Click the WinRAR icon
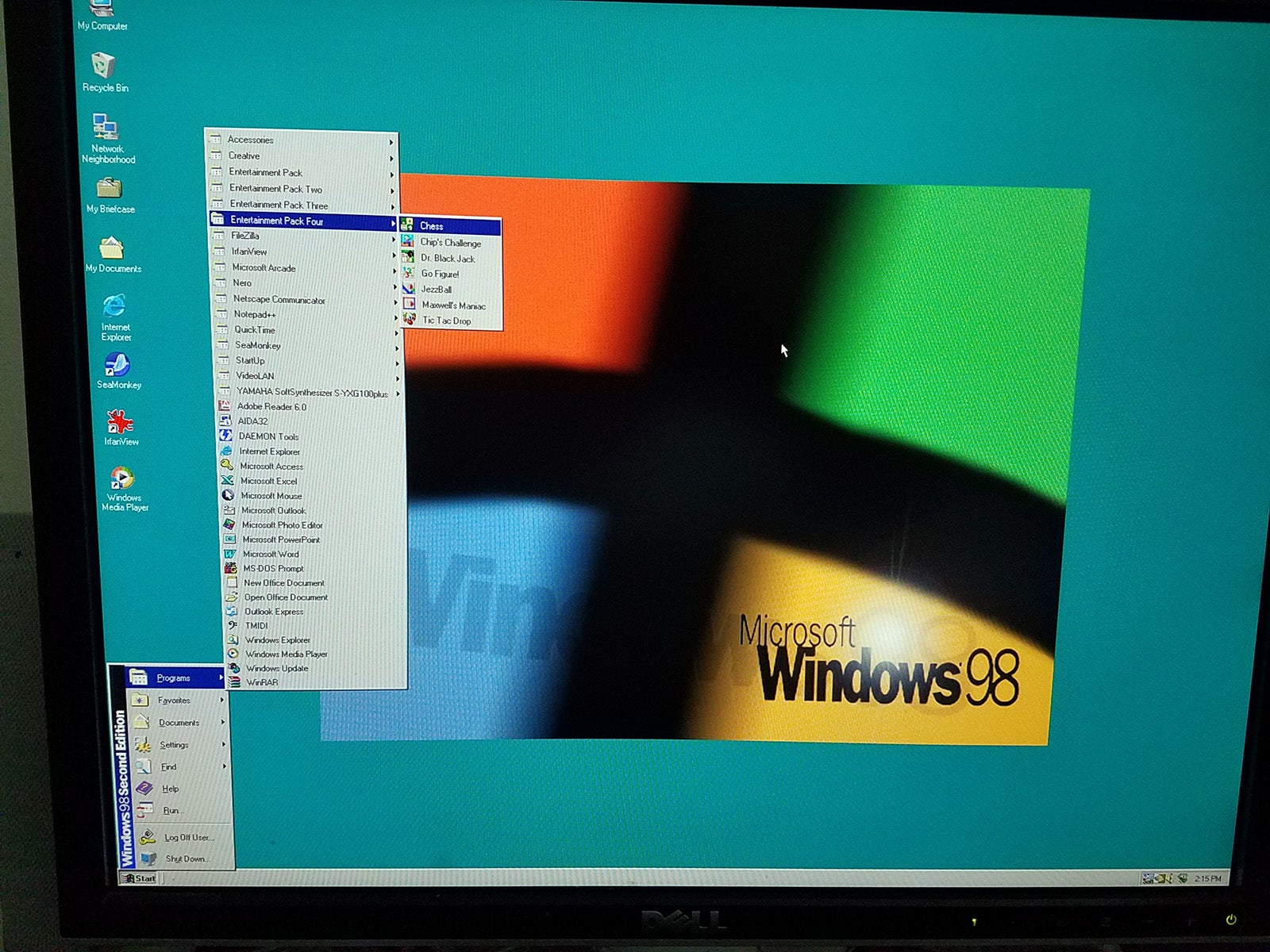 pos(233,682)
